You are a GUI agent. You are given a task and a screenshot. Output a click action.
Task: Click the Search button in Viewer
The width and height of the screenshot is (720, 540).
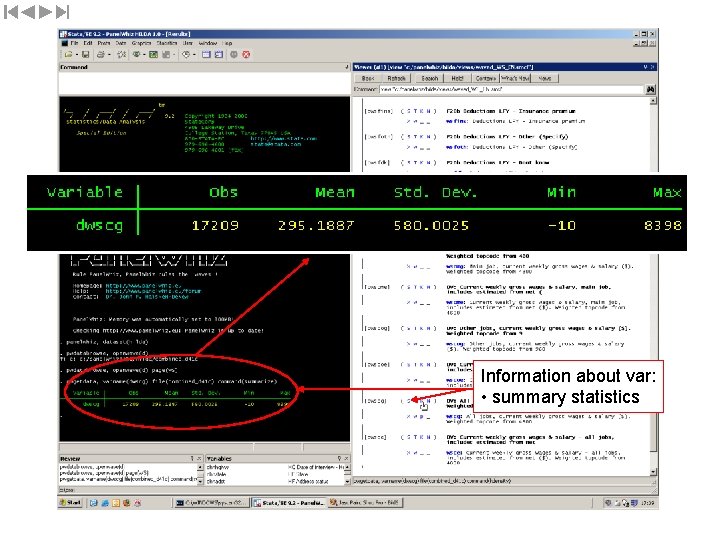click(430, 79)
